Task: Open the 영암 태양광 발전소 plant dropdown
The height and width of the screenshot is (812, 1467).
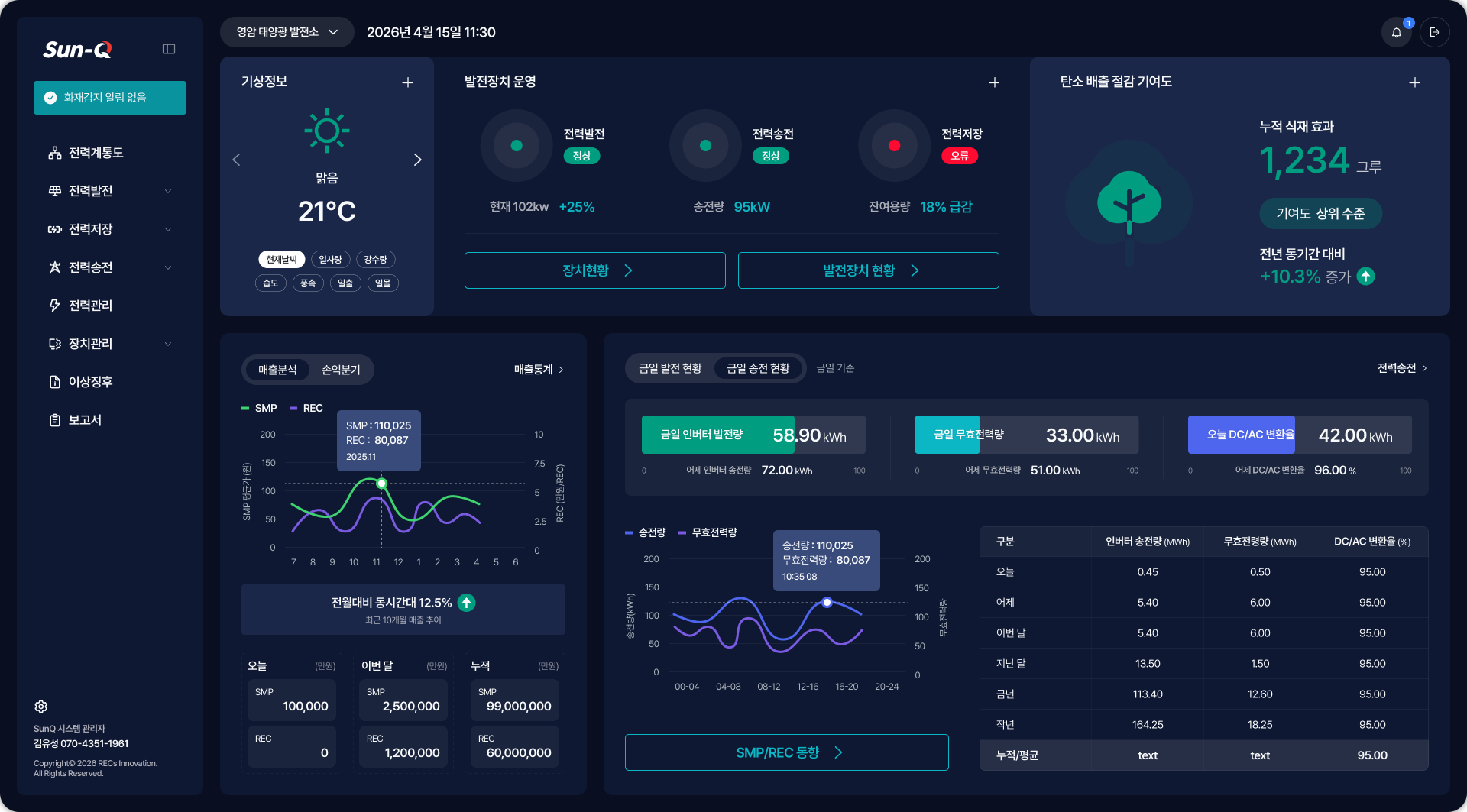Action: (287, 32)
